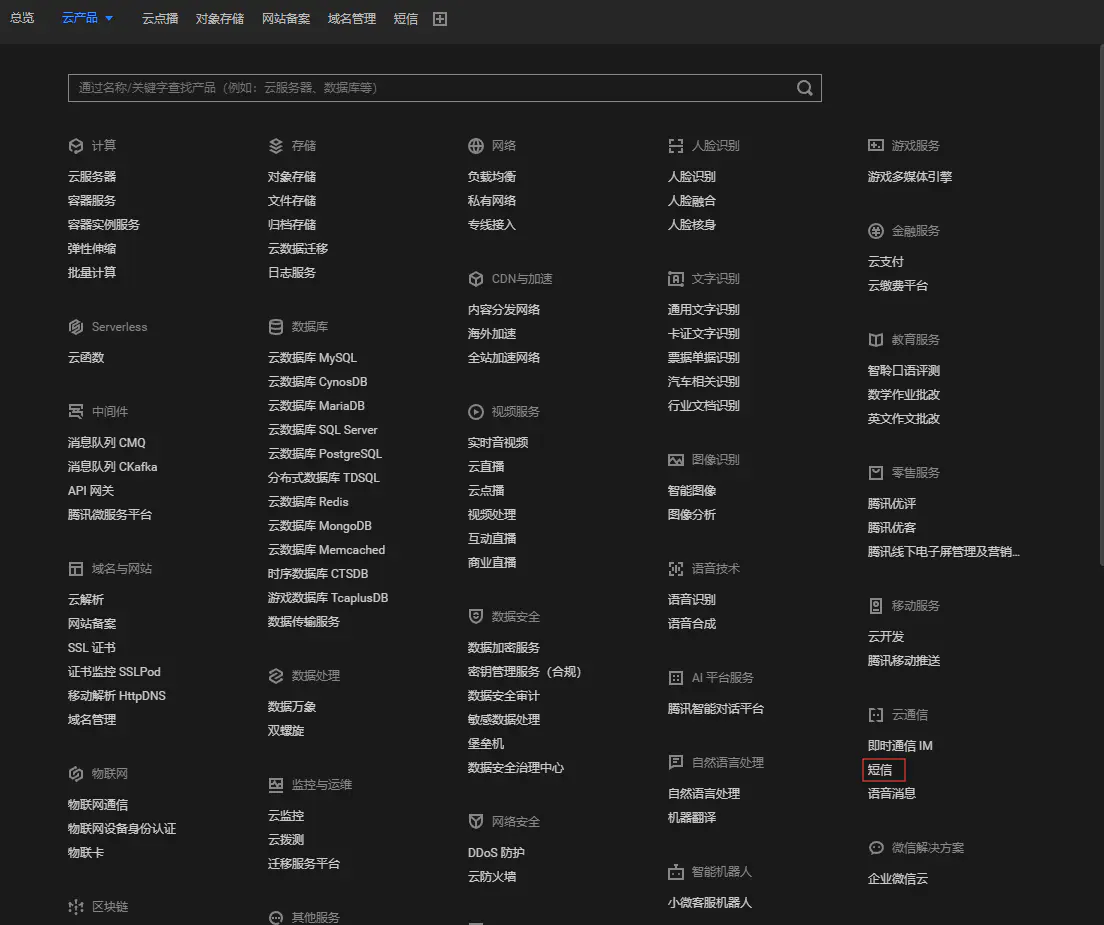
Task: Collapse the 云产品 dropdown menu
Action: [x=87, y=18]
